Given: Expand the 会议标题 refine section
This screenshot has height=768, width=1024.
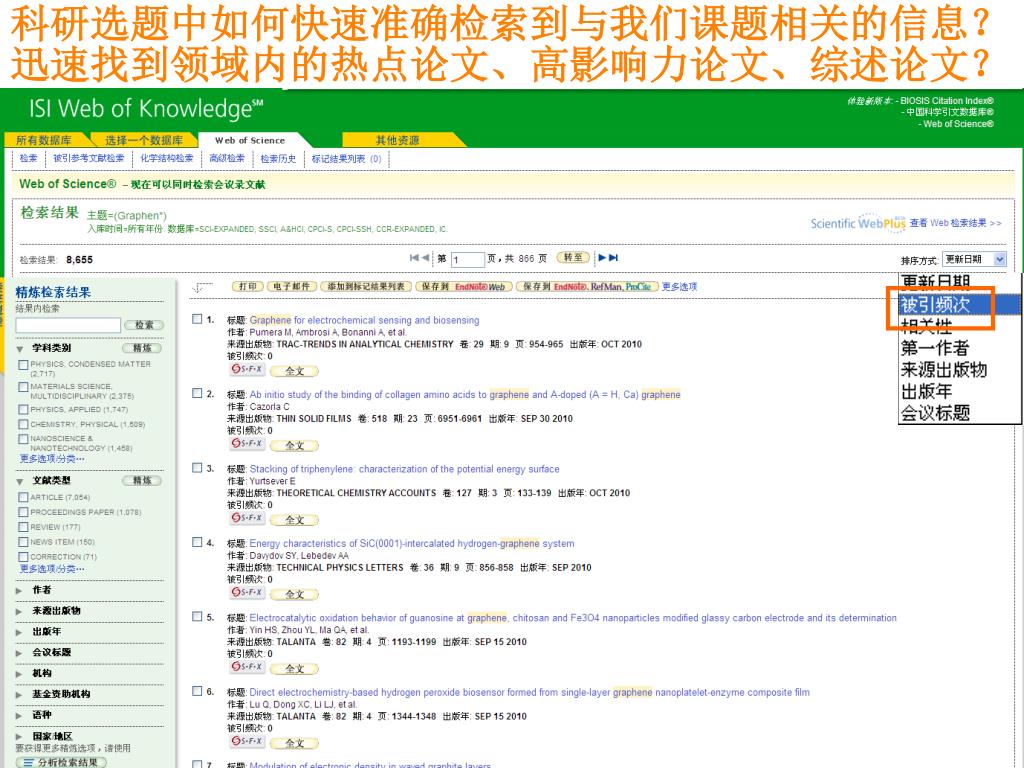Looking at the screenshot, I should tap(20, 653).
